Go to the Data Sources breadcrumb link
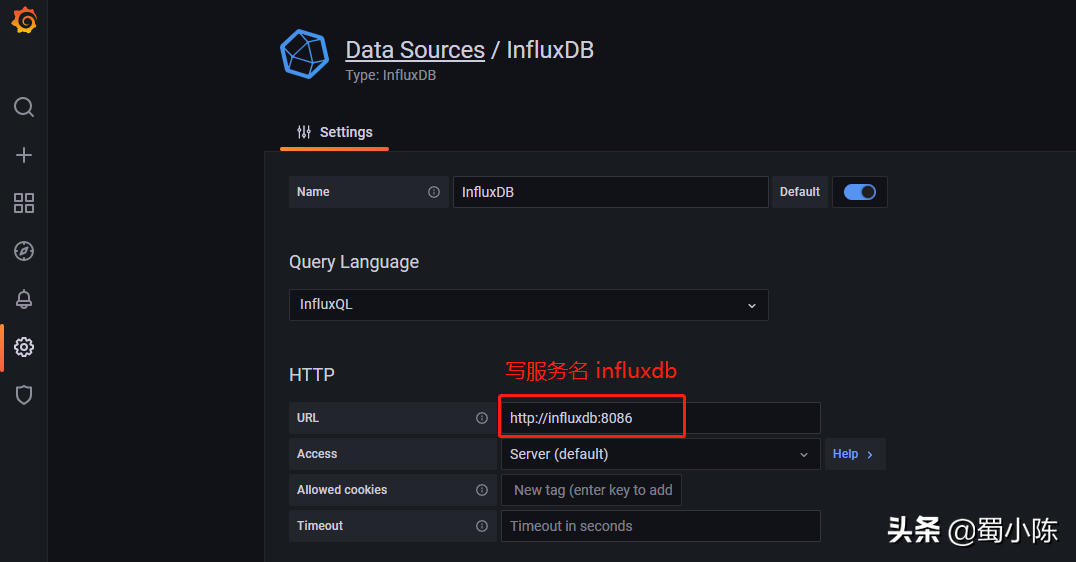Viewport: 1076px width, 562px height. point(415,49)
